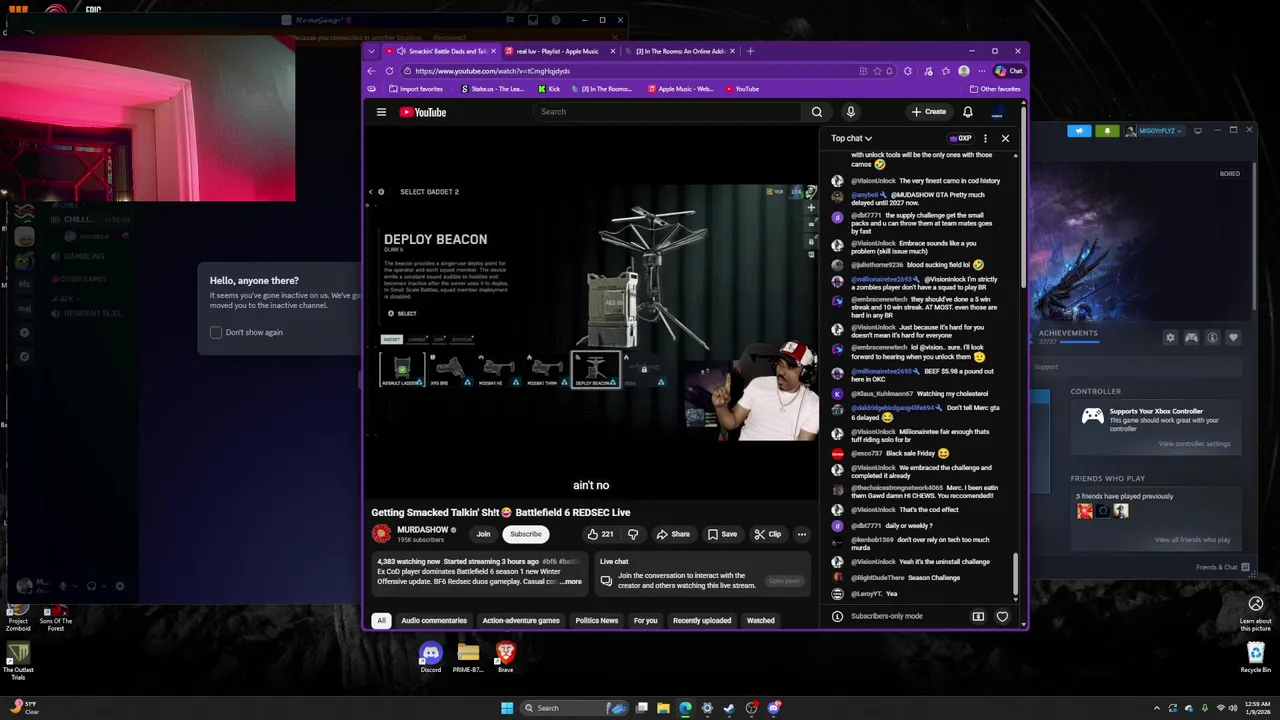
Task: Open Steam game settings gear icon
Action: click(x=1170, y=338)
